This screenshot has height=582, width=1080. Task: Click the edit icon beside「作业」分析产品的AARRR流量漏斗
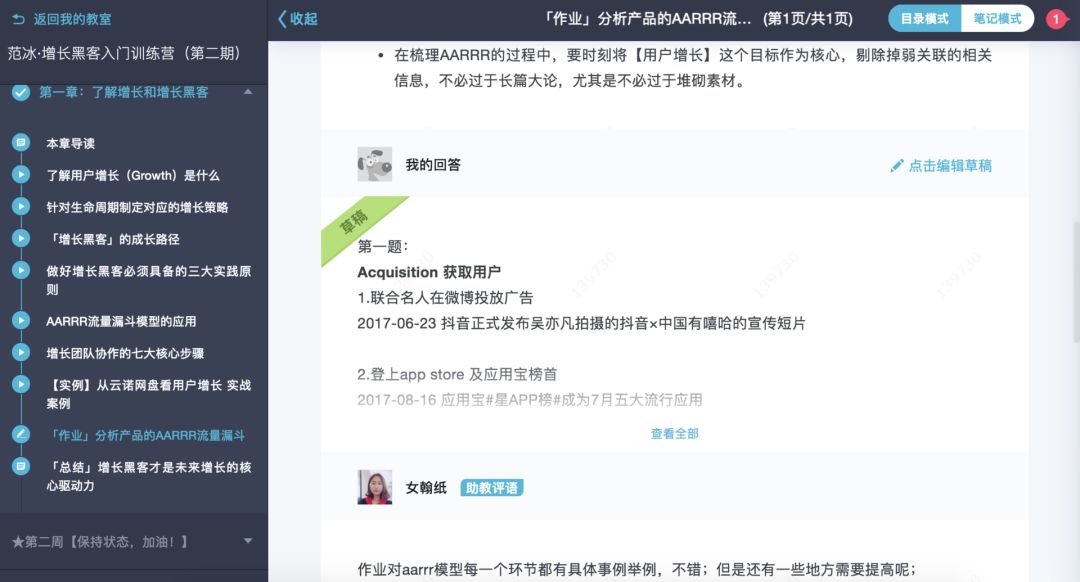pyautogui.click(x=21, y=435)
